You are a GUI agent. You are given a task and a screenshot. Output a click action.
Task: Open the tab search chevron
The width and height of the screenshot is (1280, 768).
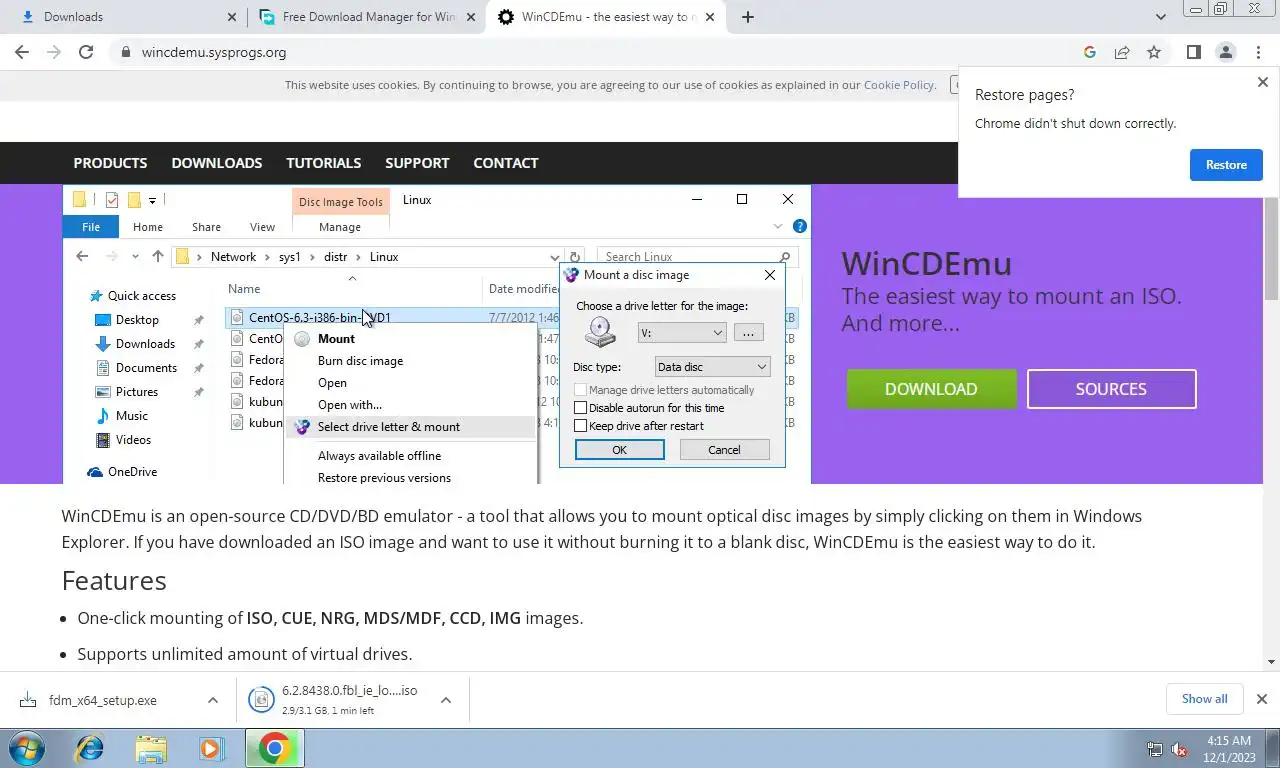click(x=1161, y=17)
